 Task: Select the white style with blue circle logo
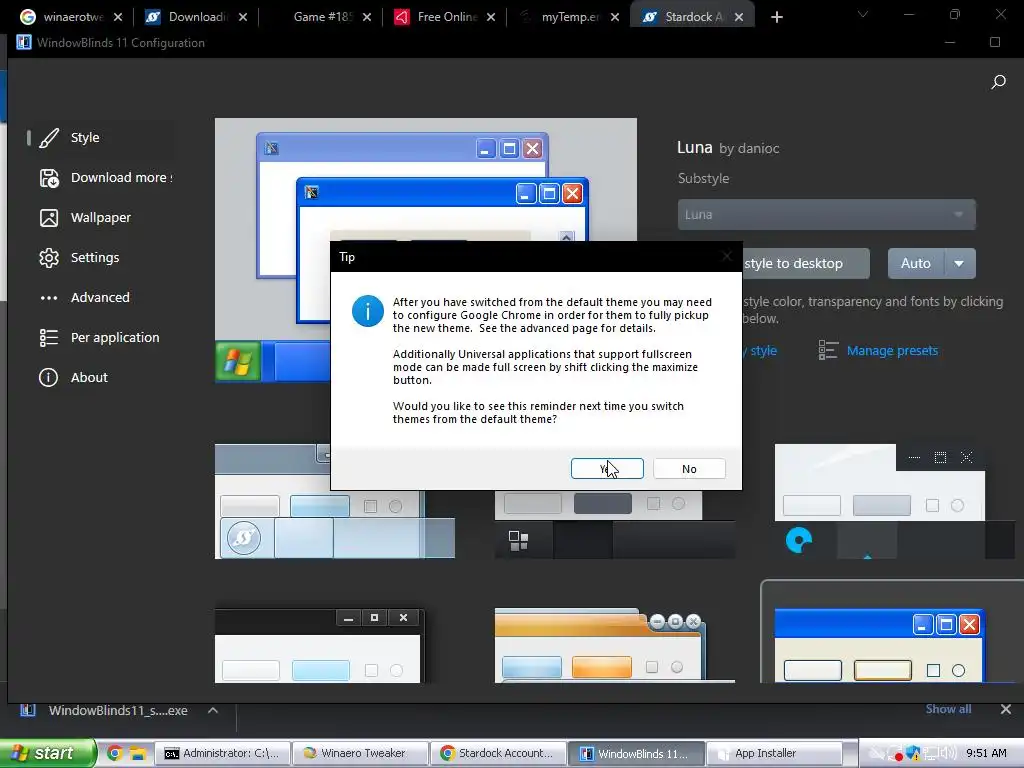coord(895,502)
